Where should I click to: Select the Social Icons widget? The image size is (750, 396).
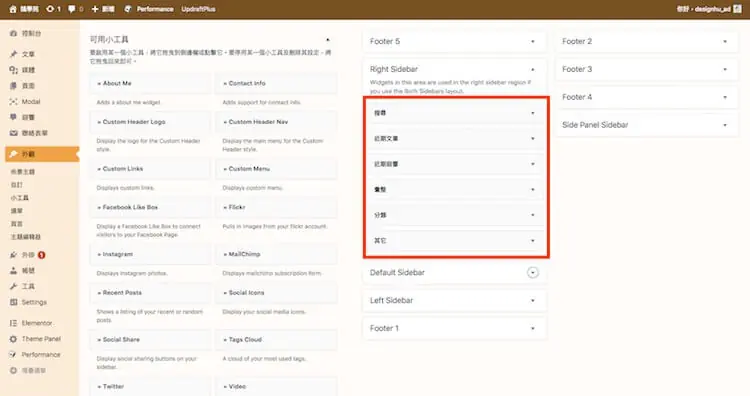(x=276, y=293)
